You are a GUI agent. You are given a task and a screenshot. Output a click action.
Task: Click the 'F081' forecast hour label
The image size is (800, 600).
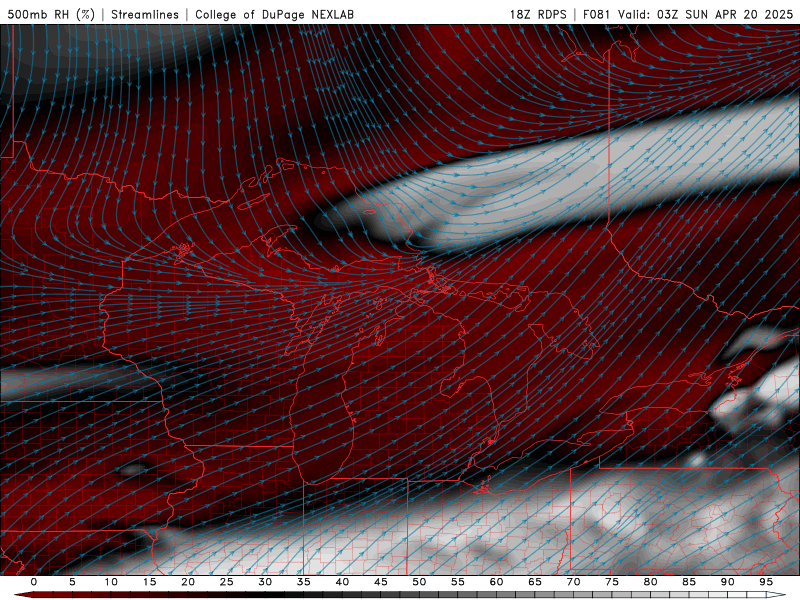(596, 14)
